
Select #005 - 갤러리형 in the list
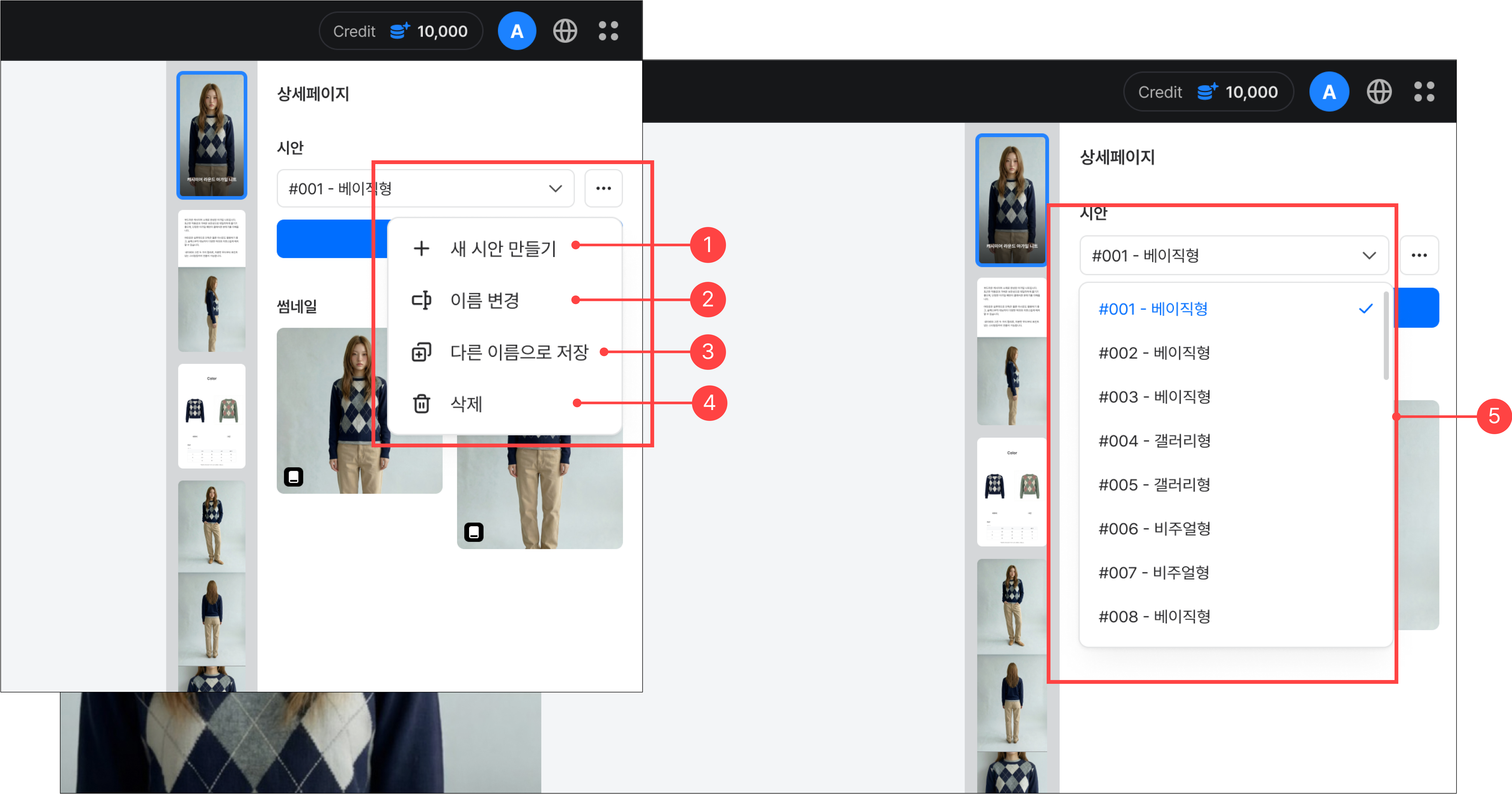tap(1233, 485)
